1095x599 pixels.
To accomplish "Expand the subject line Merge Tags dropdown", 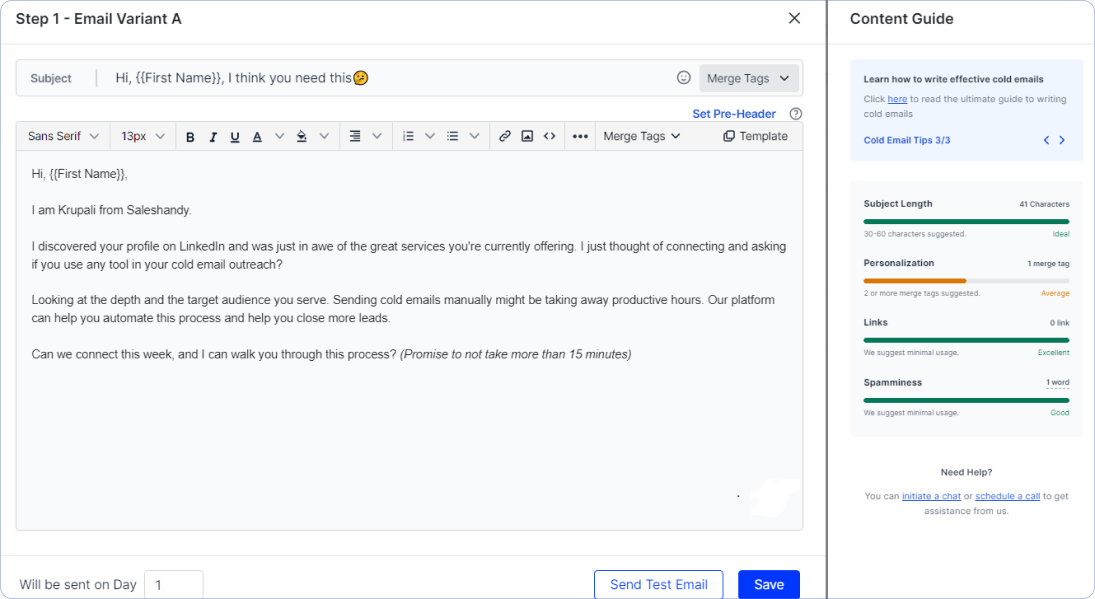I will pyautogui.click(x=749, y=78).
